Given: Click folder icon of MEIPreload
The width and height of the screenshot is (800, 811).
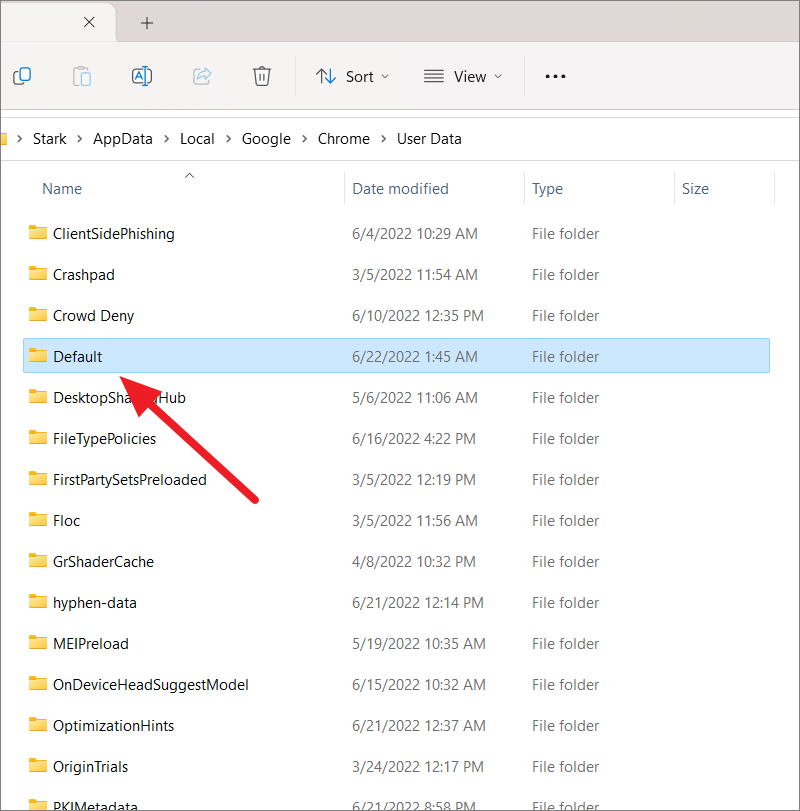Looking at the screenshot, I should click(x=38, y=642).
